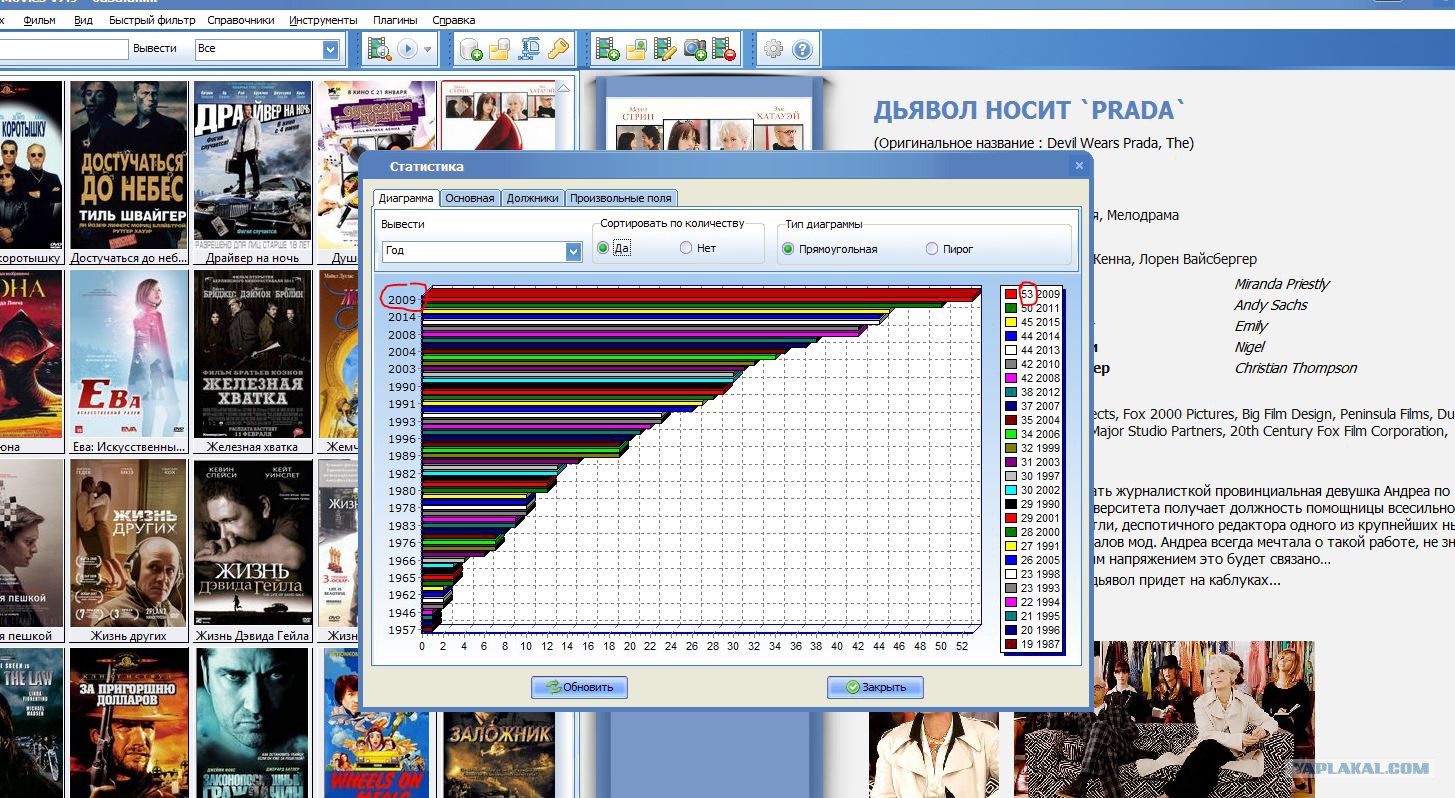Switch to the Диаграмма tab

point(406,198)
